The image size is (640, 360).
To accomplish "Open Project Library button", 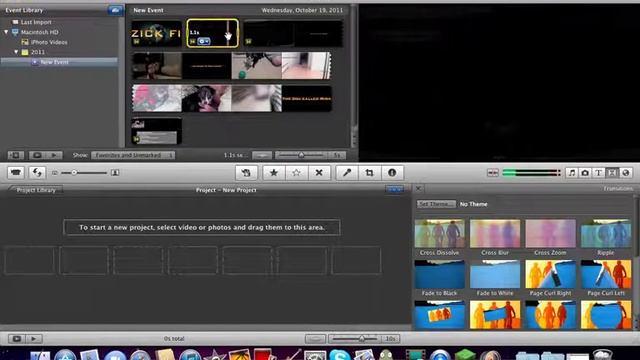I will pos(36,190).
